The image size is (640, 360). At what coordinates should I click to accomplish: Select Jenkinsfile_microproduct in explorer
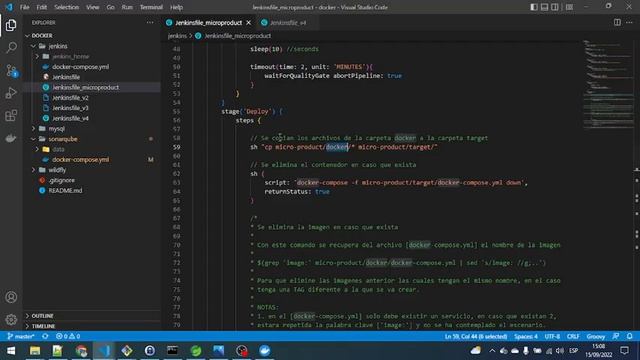pos(86,87)
